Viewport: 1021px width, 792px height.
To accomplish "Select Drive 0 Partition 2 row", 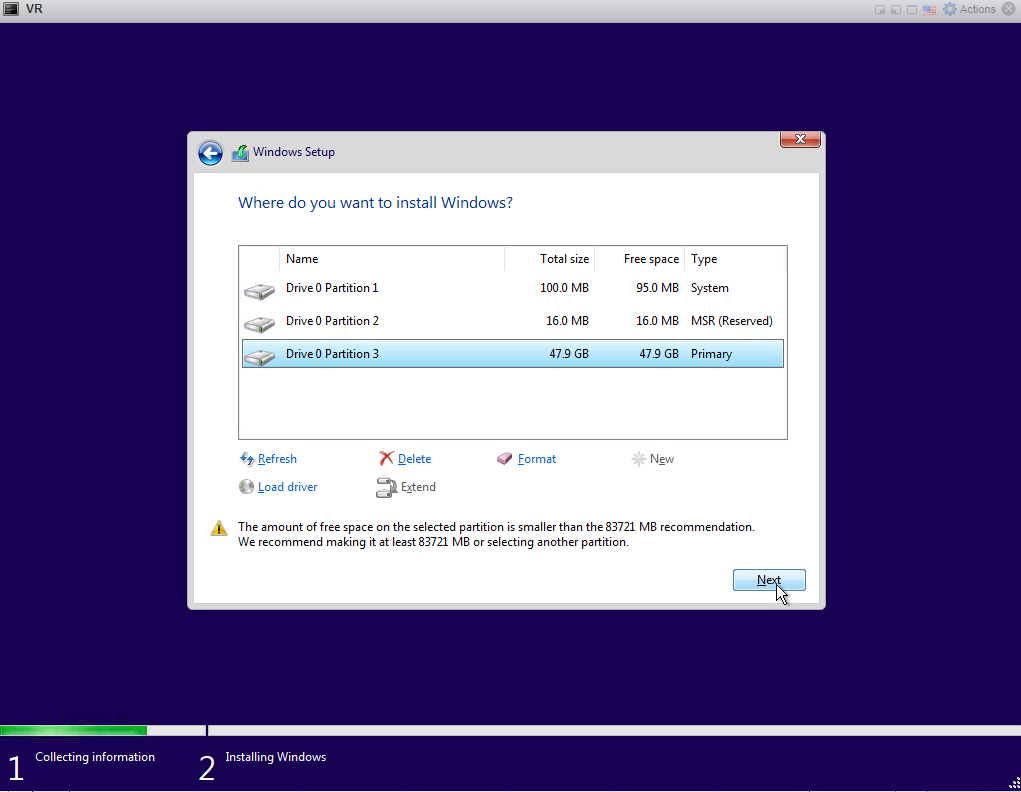I will click(512, 320).
